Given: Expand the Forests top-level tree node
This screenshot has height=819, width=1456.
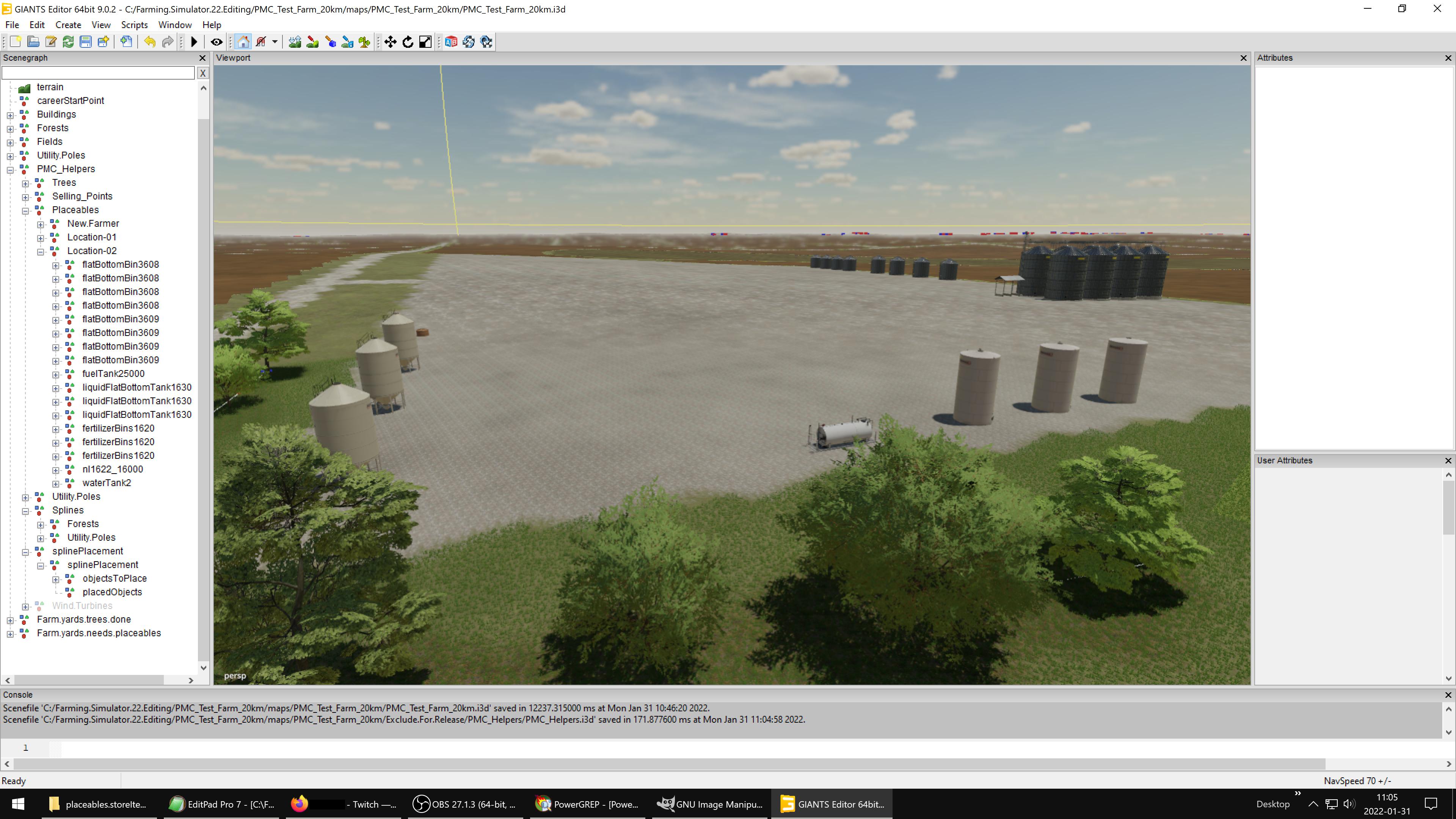Looking at the screenshot, I should pyautogui.click(x=10, y=129).
